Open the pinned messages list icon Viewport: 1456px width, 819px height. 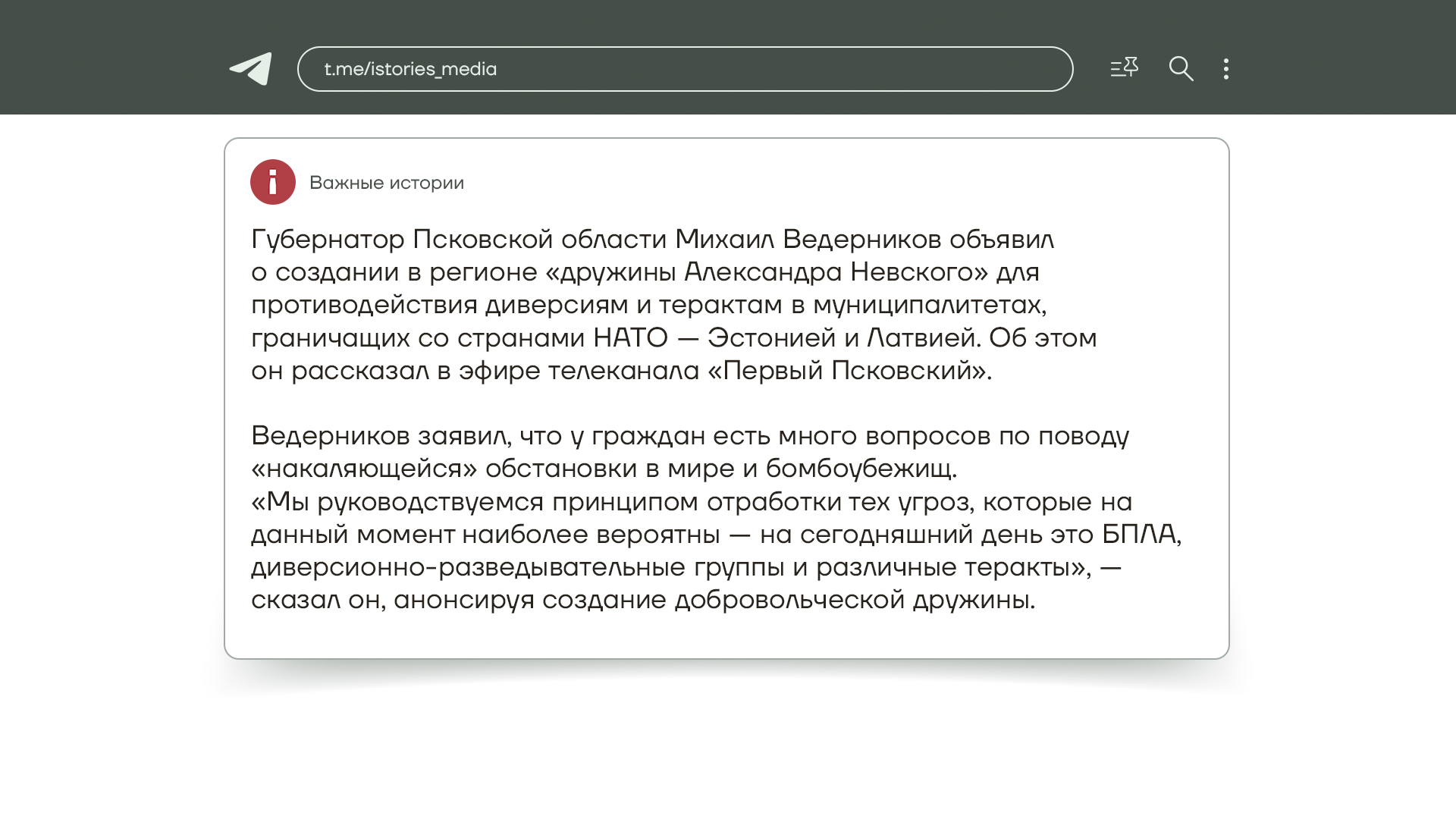(x=1124, y=68)
